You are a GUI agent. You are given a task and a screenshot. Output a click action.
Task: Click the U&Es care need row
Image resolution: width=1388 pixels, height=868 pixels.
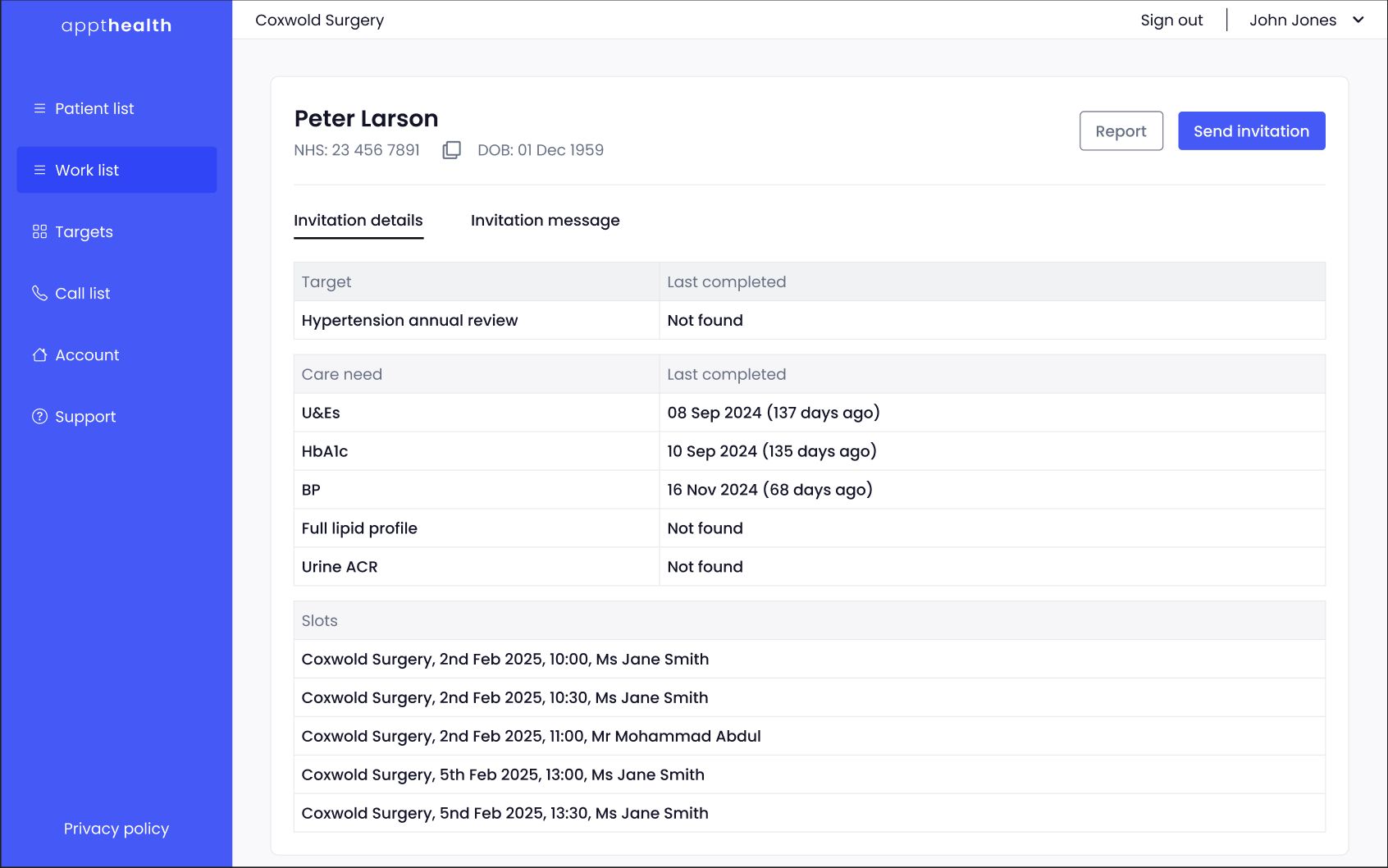[x=810, y=413]
